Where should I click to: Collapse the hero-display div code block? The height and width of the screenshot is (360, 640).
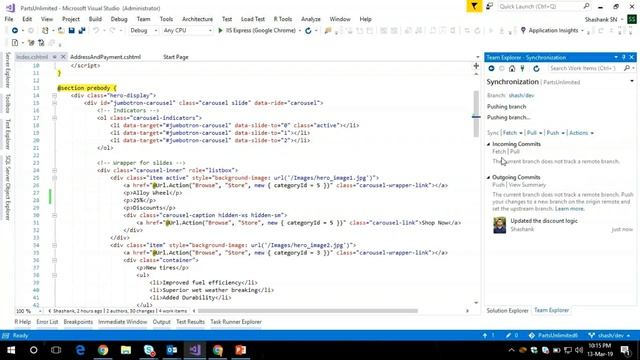click(54, 96)
